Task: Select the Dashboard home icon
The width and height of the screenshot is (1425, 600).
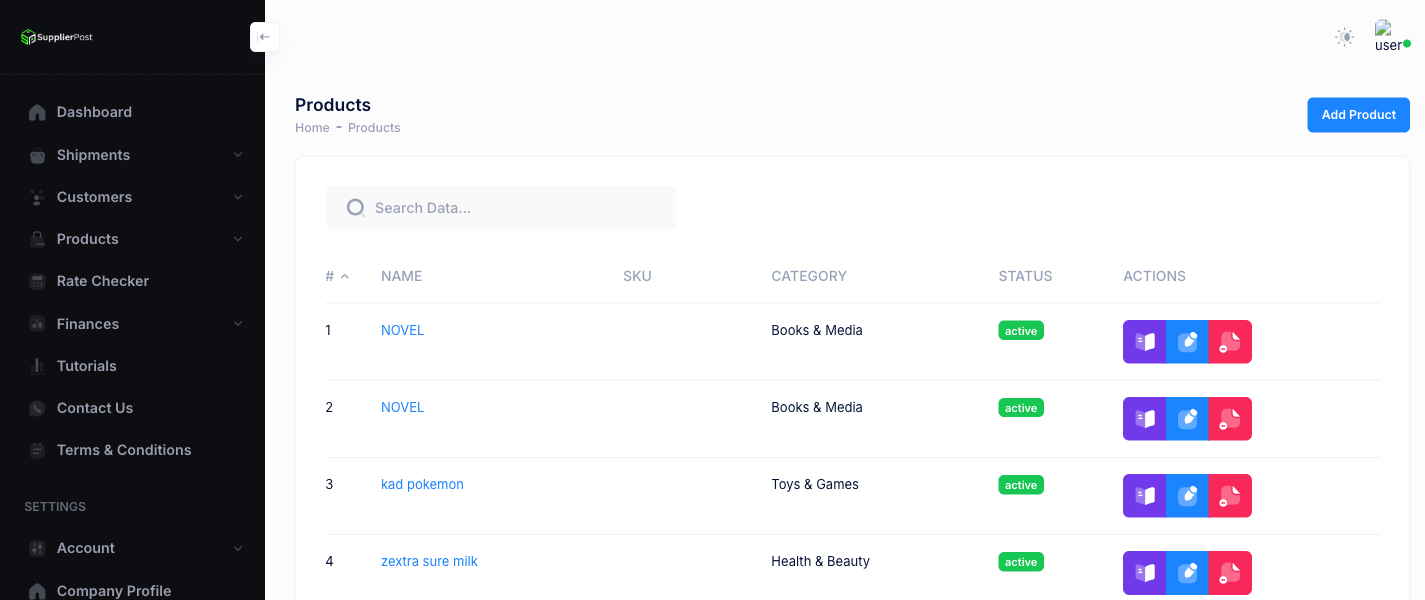Action: pyautogui.click(x=36, y=112)
